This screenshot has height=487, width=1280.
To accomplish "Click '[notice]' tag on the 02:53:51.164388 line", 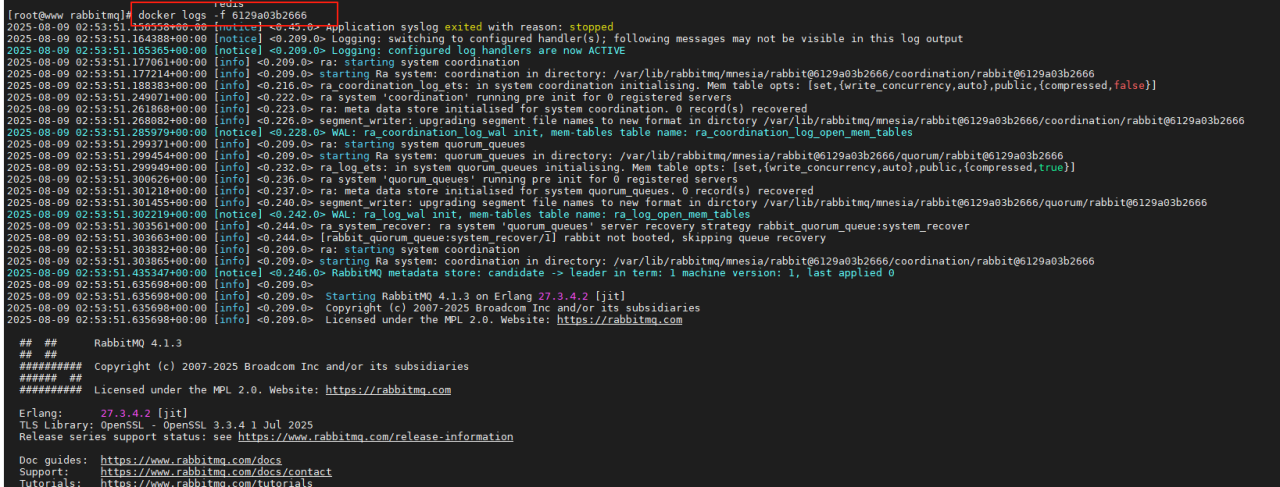I will 238,39.
